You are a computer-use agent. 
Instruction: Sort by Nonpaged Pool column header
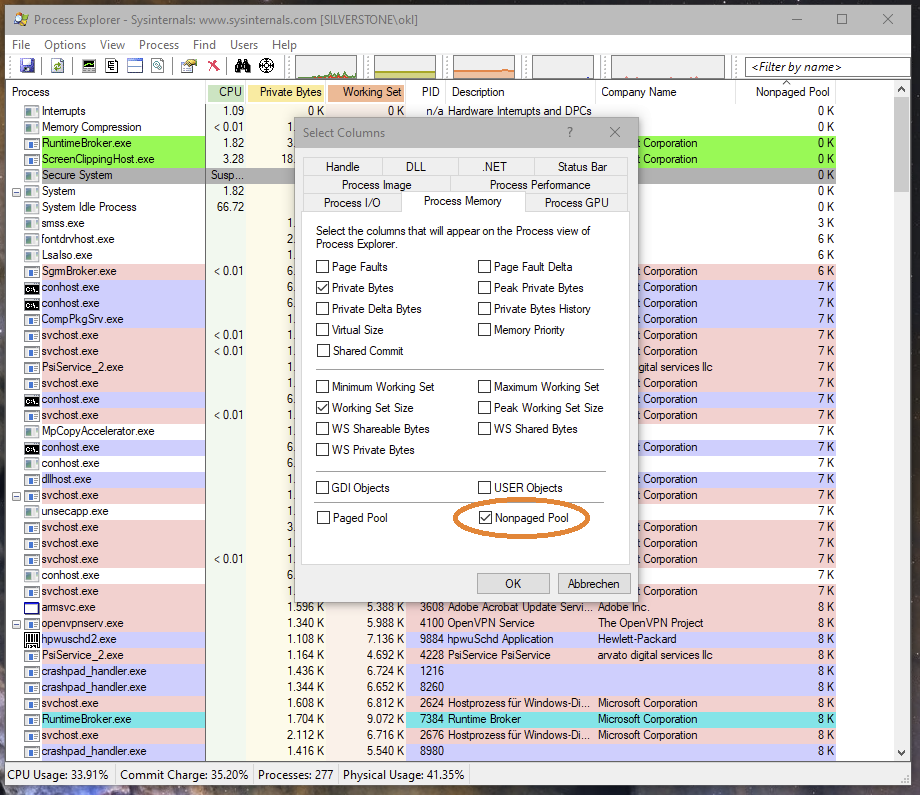(786, 92)
